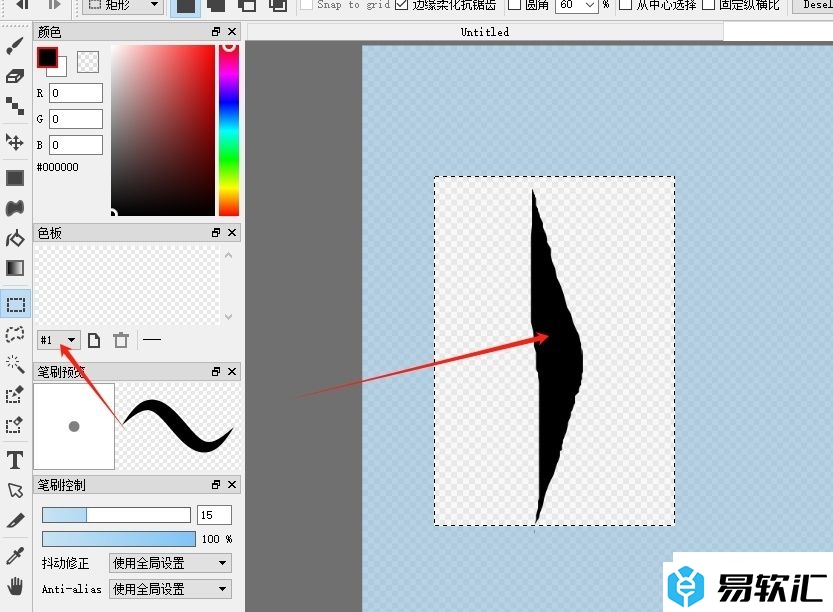
Task: Click the G value input field
Action: coord(76,119)
